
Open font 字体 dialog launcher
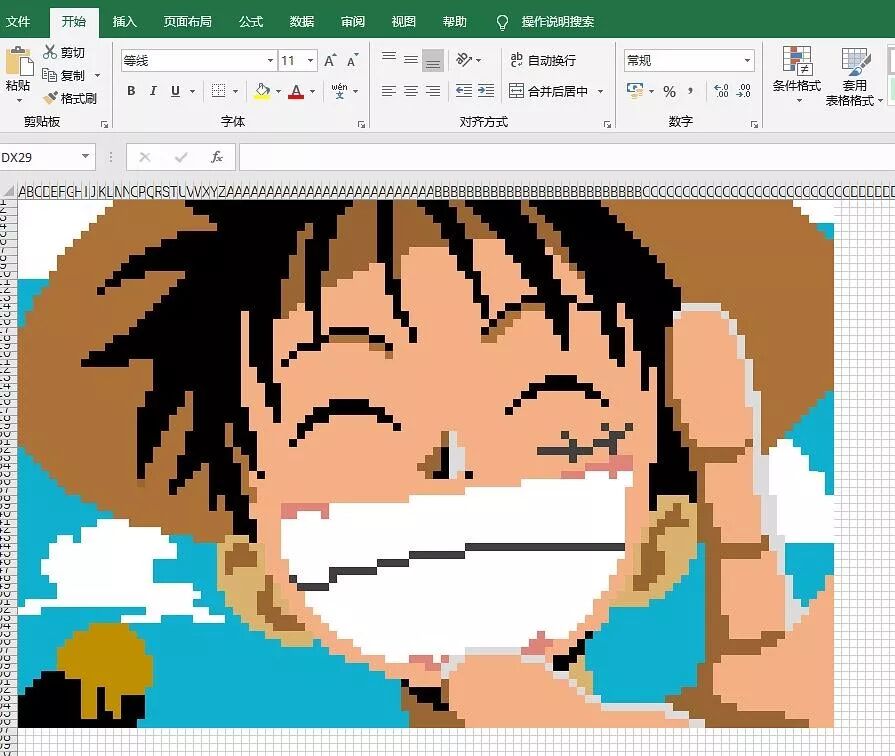(x=361, y=124)
